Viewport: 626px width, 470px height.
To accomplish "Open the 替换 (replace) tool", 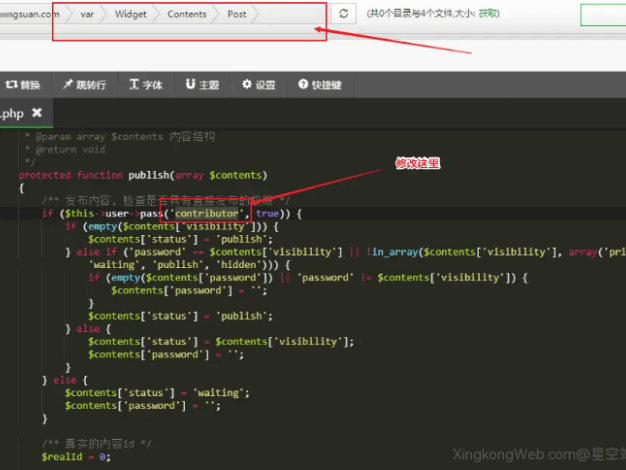I will tap(22, 85).
